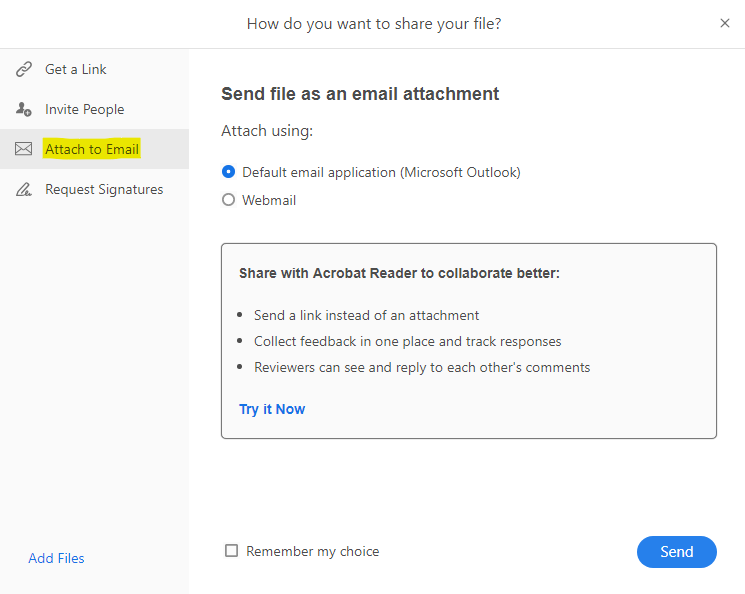The image size is (745, 594).
Task: Choose the Webmail radio button
Action: point(229,200)
